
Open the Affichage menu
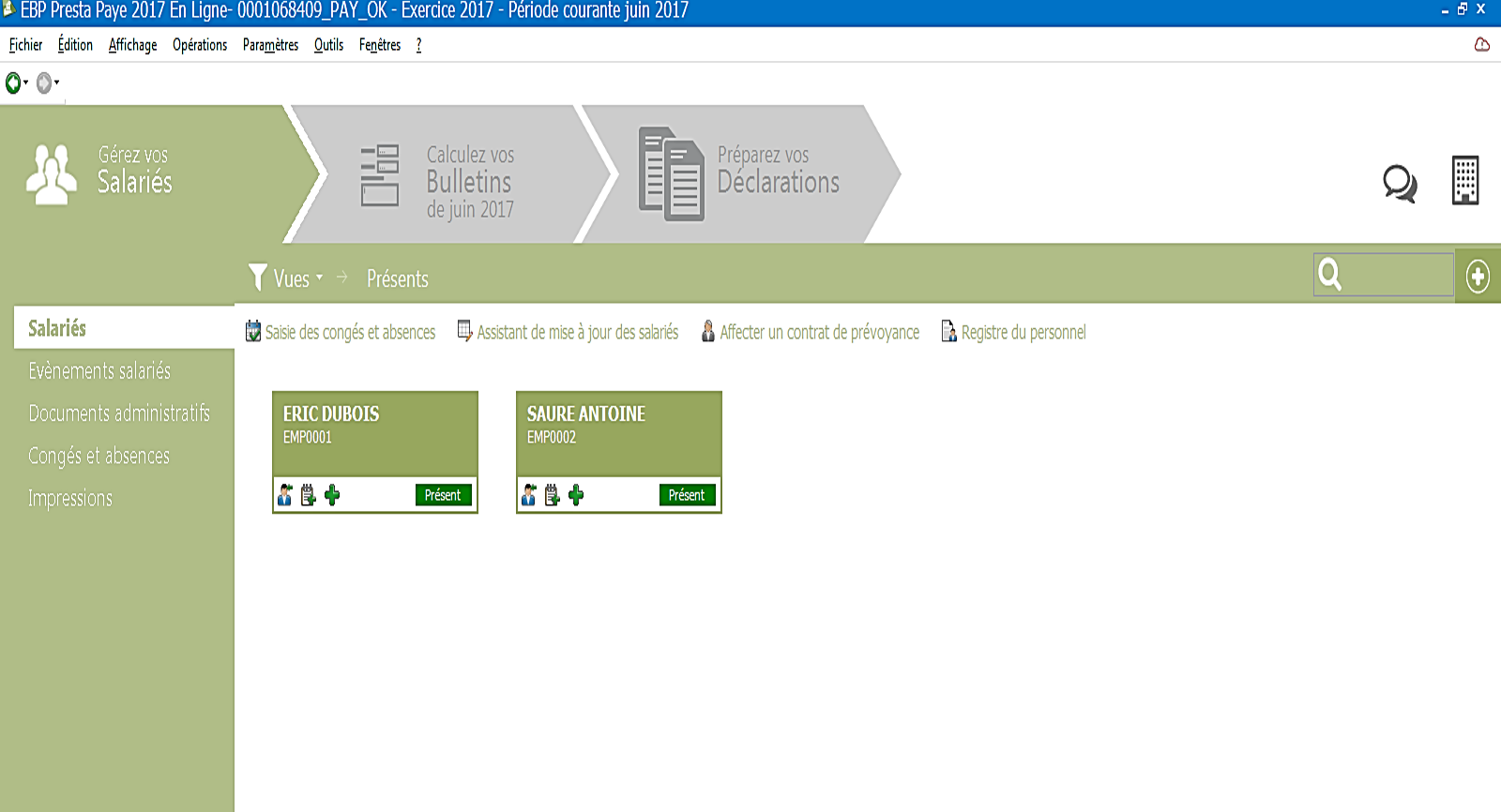132,45
